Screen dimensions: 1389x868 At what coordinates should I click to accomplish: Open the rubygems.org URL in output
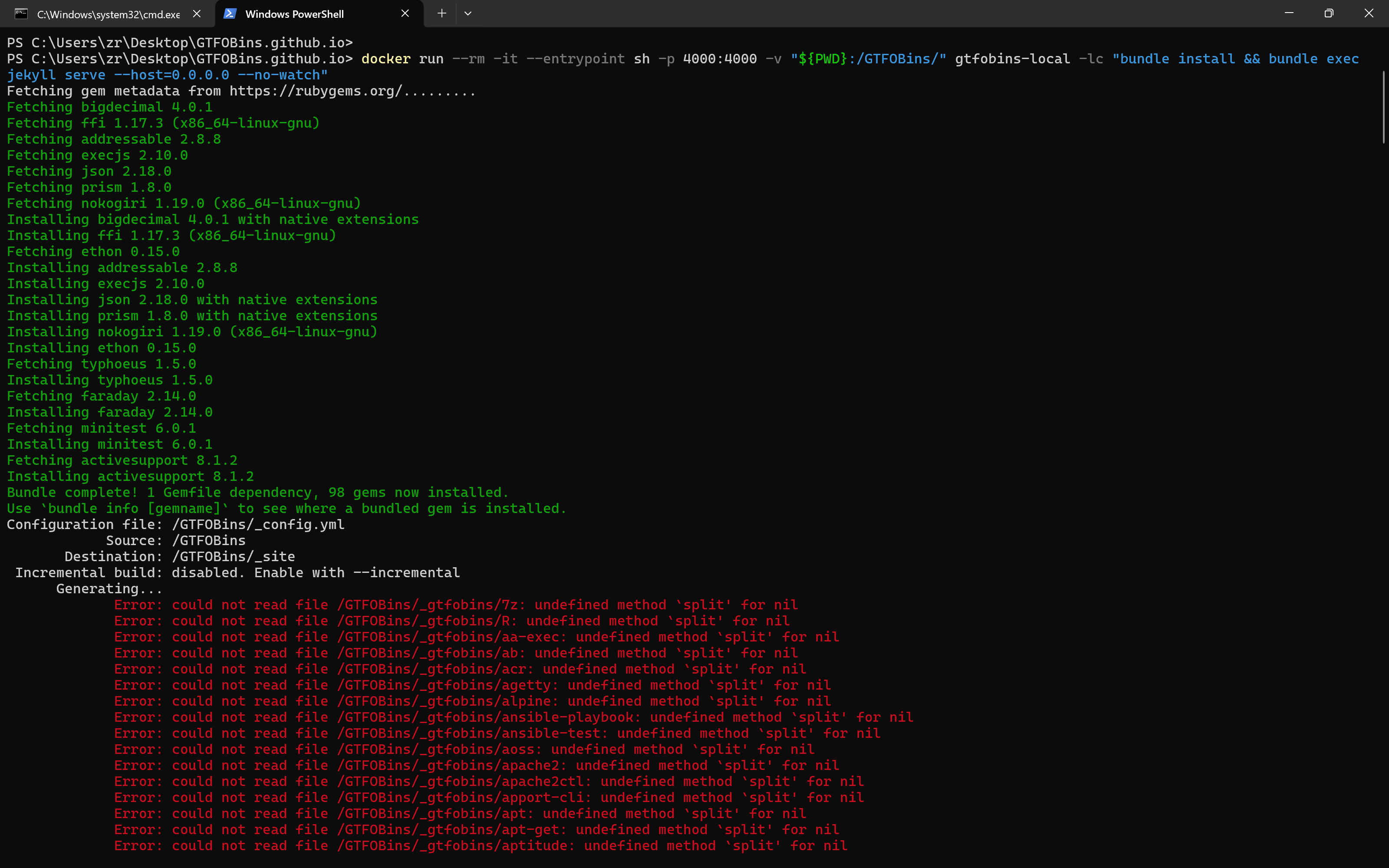(315, 91)
